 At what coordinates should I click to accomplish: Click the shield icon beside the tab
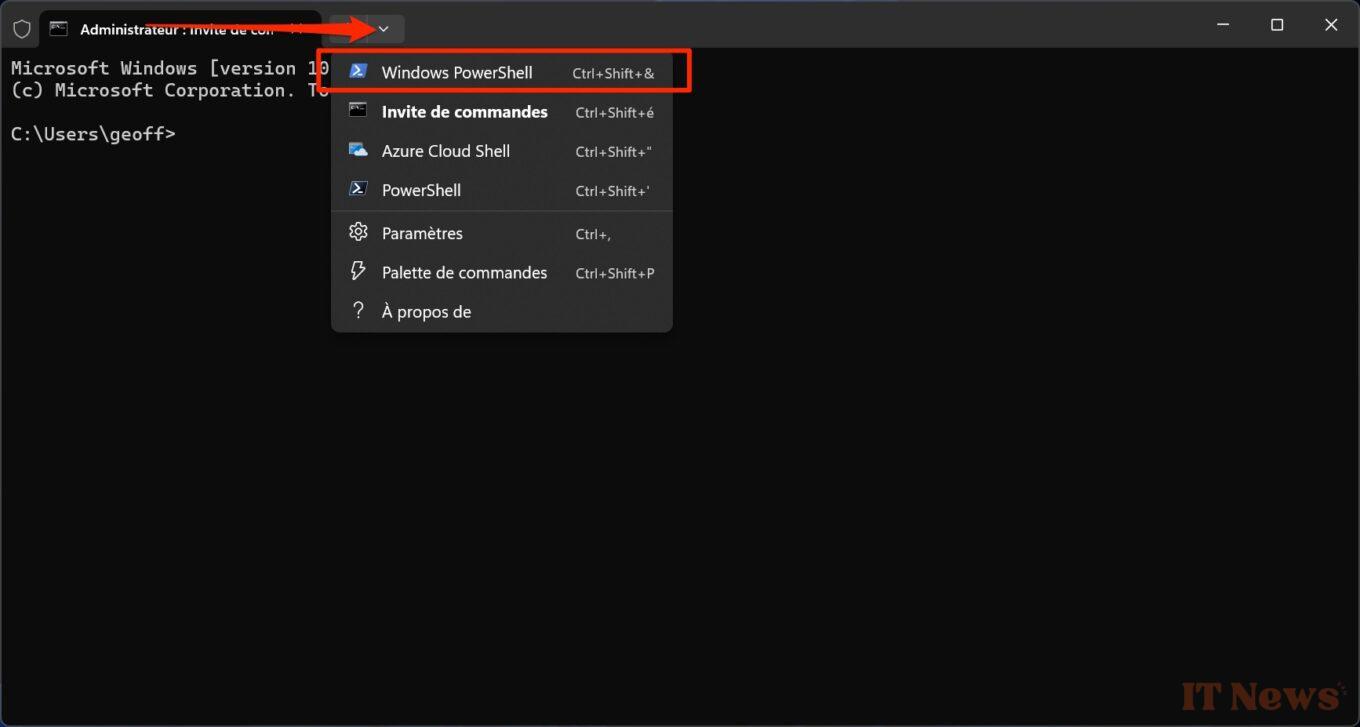[x=20, y=28]
